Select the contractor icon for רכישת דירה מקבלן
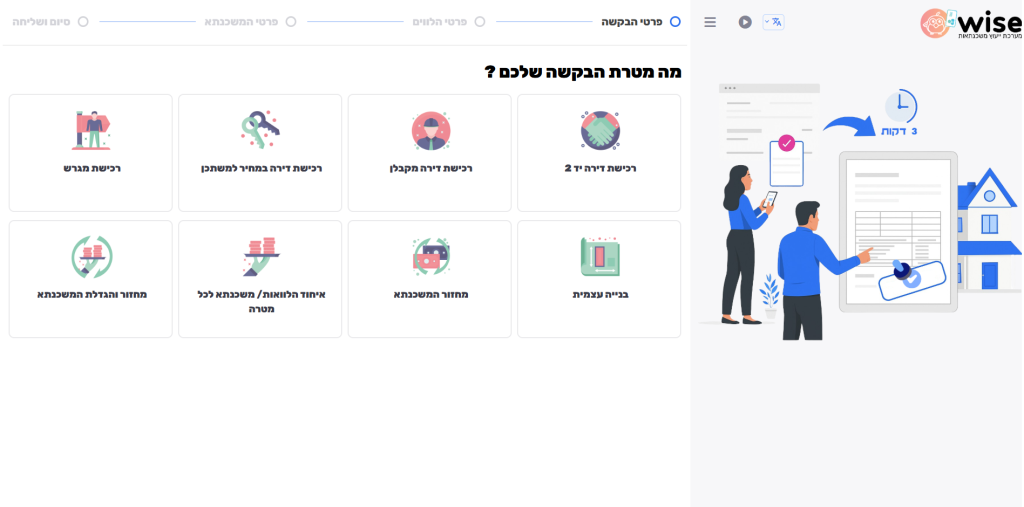The width and height of the screenshot is (1024, 507). (x=431, y=130)
